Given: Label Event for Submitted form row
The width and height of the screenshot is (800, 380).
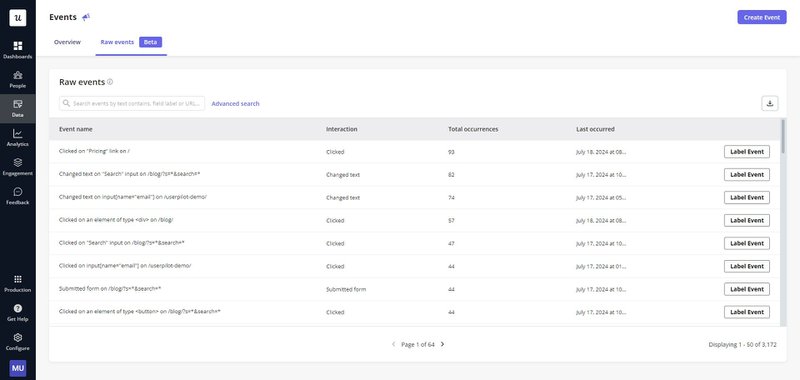Looking at the screenshot, I should [x=747, y=289].
